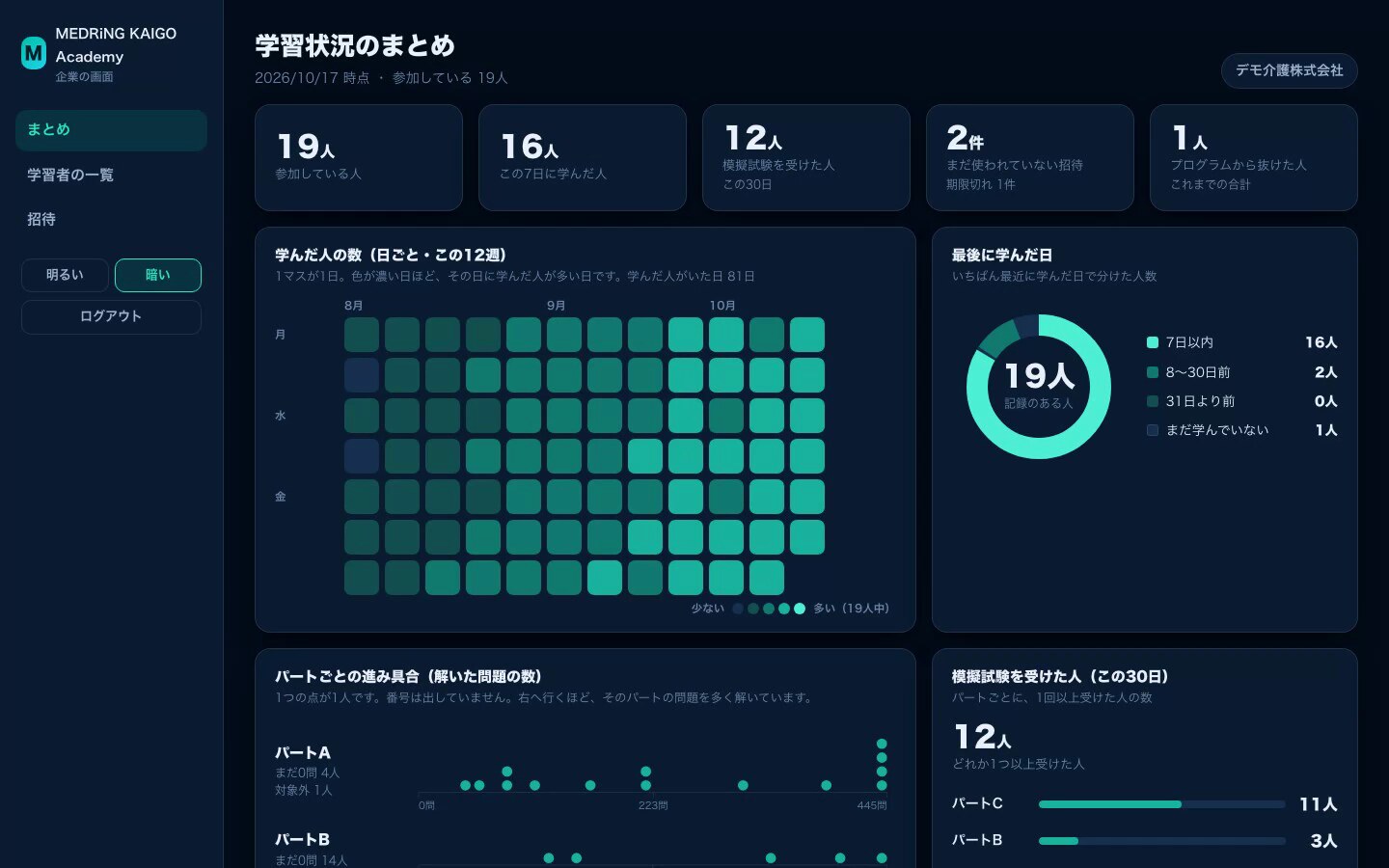This screenshot has width=1389, height=868.
Task: Click the 学習状況のまとめ page heading
Action: (x=355, y=45)
